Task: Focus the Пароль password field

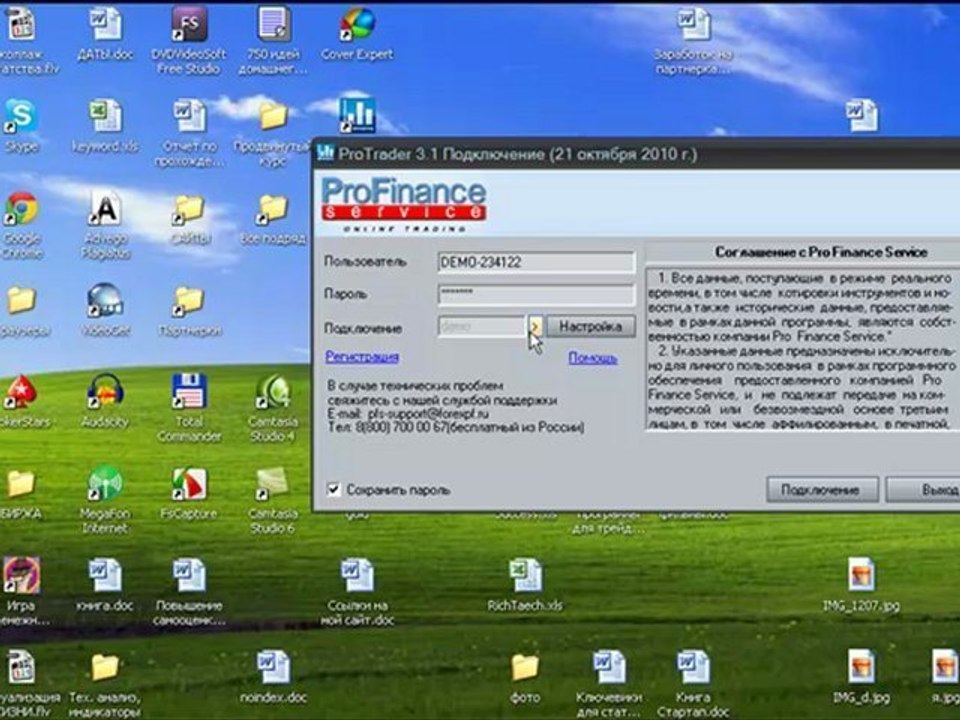Action: point(536,294)
